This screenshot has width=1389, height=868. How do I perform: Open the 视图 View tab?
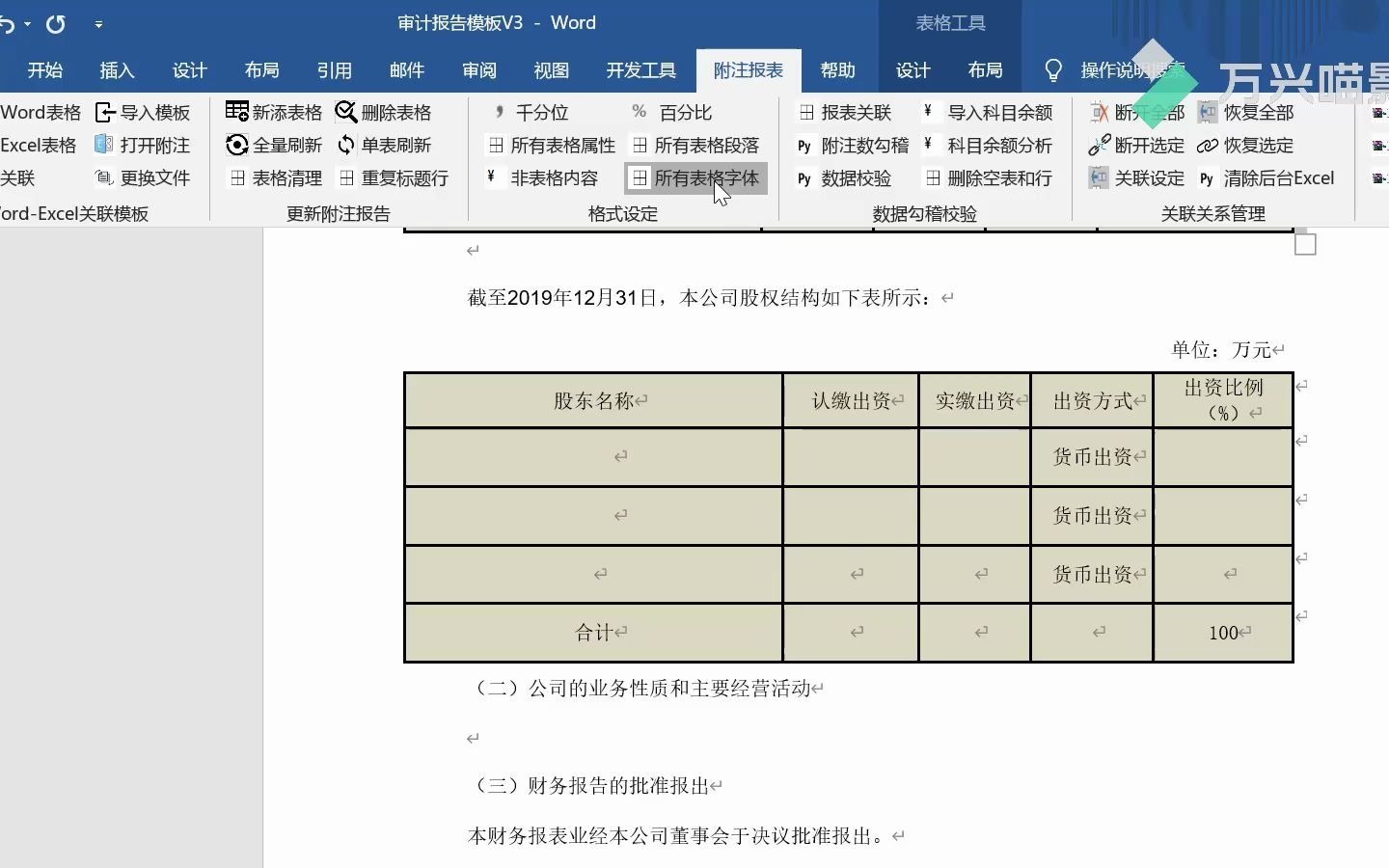tap(552, 70)
